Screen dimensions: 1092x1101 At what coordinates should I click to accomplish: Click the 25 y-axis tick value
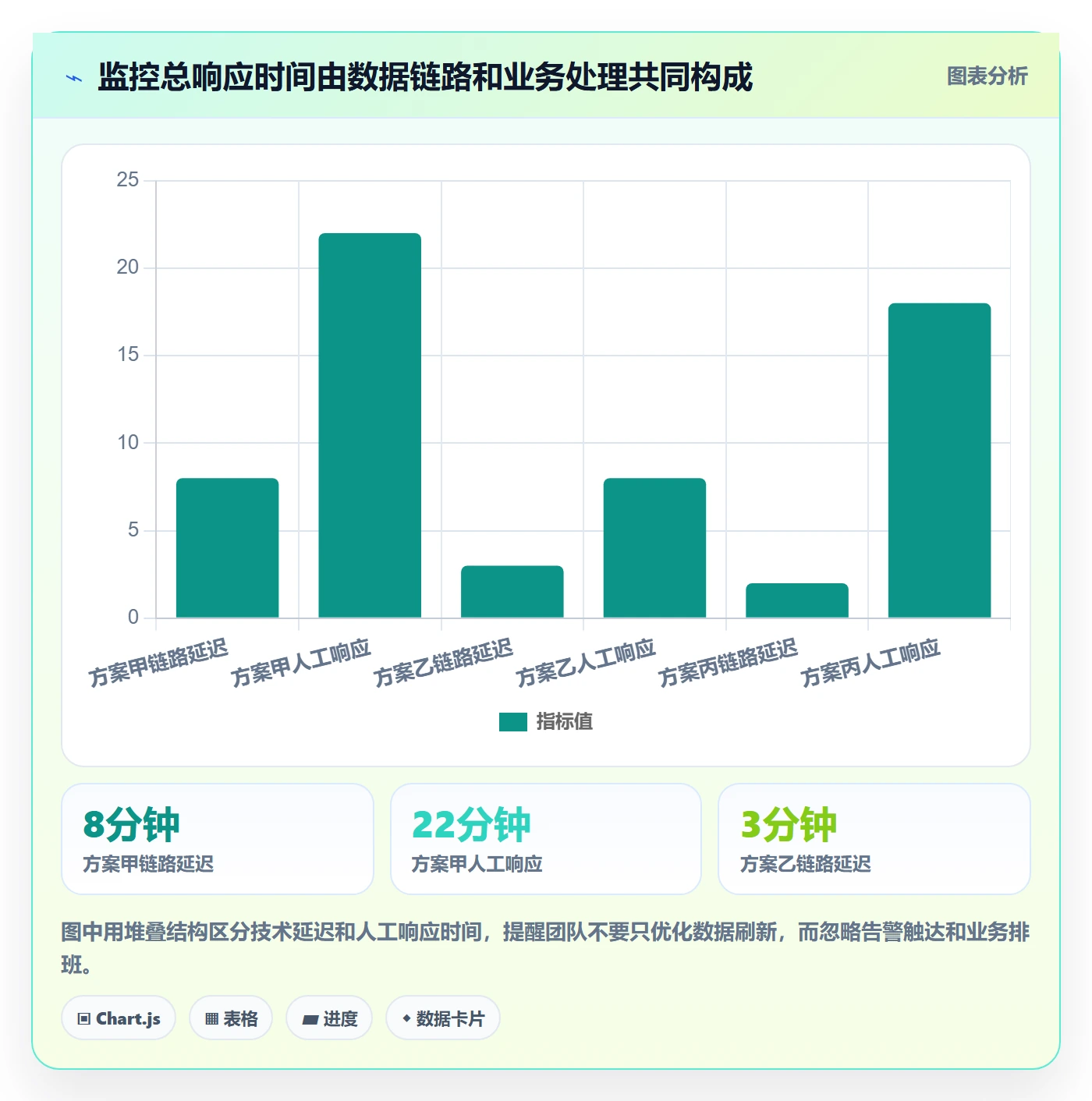[128, 180]
